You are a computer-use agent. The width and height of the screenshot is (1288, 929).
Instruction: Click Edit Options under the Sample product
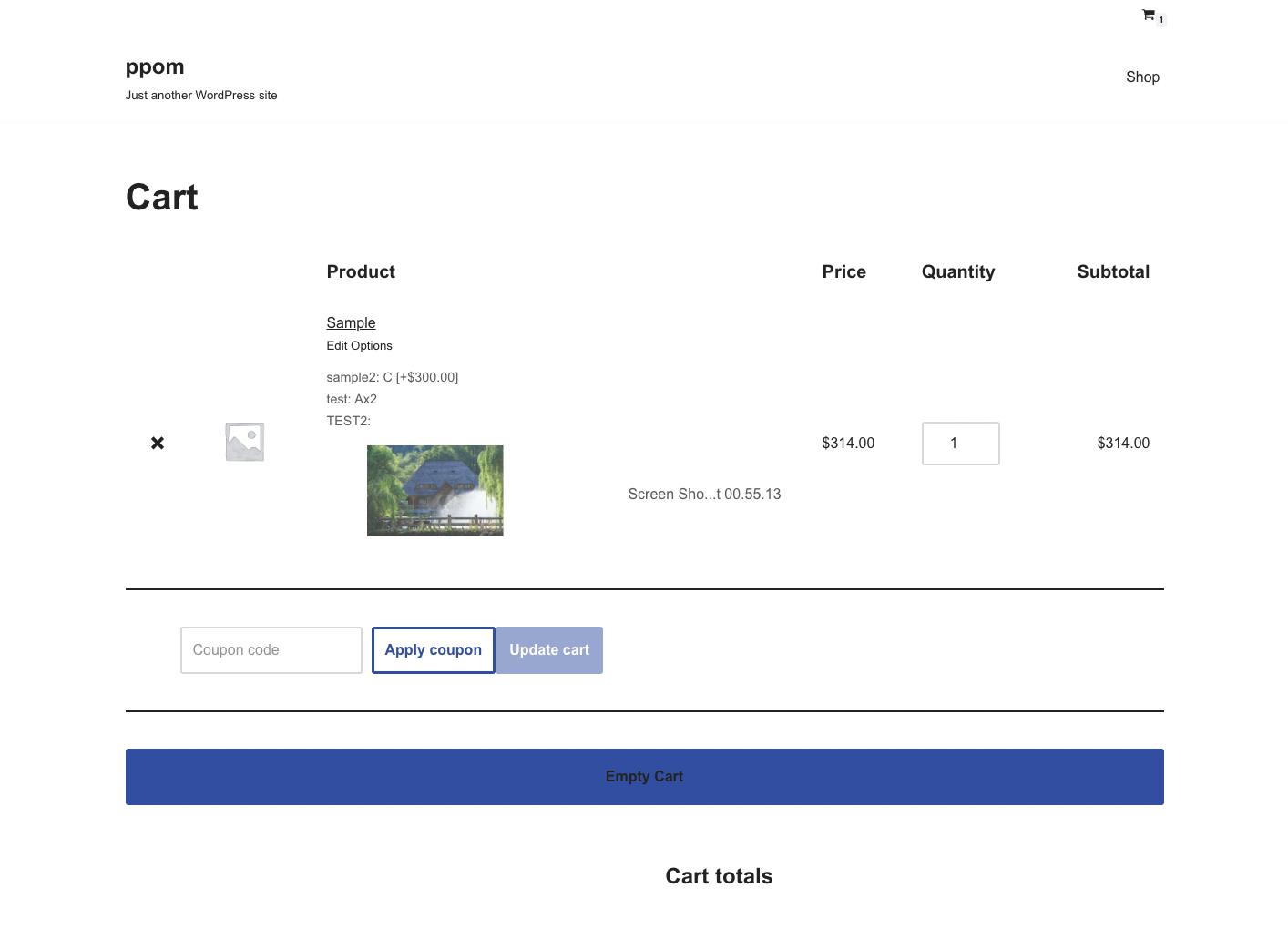tap(359, 345)
